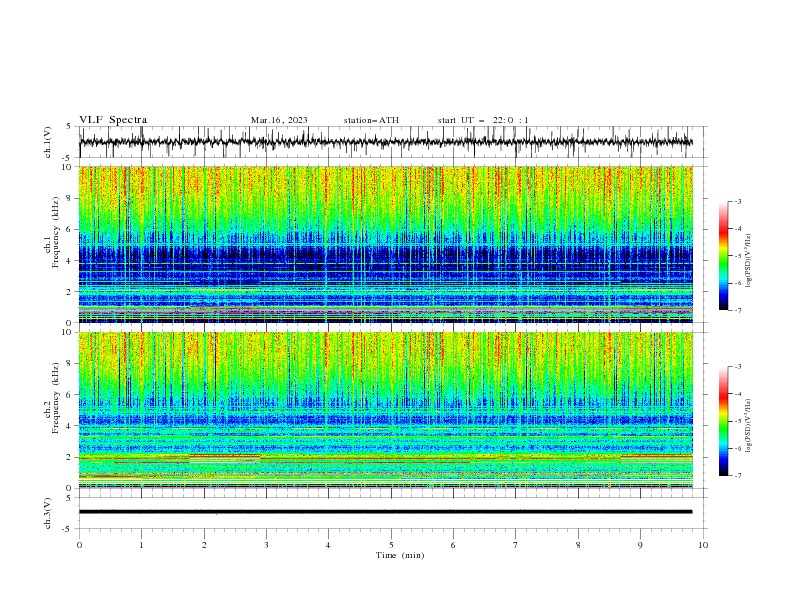Click the "10" kHz tick of the ch.1 spectrogram
Image resolution: width=792 pixels, height=612 pixels.
pos(67,167)
